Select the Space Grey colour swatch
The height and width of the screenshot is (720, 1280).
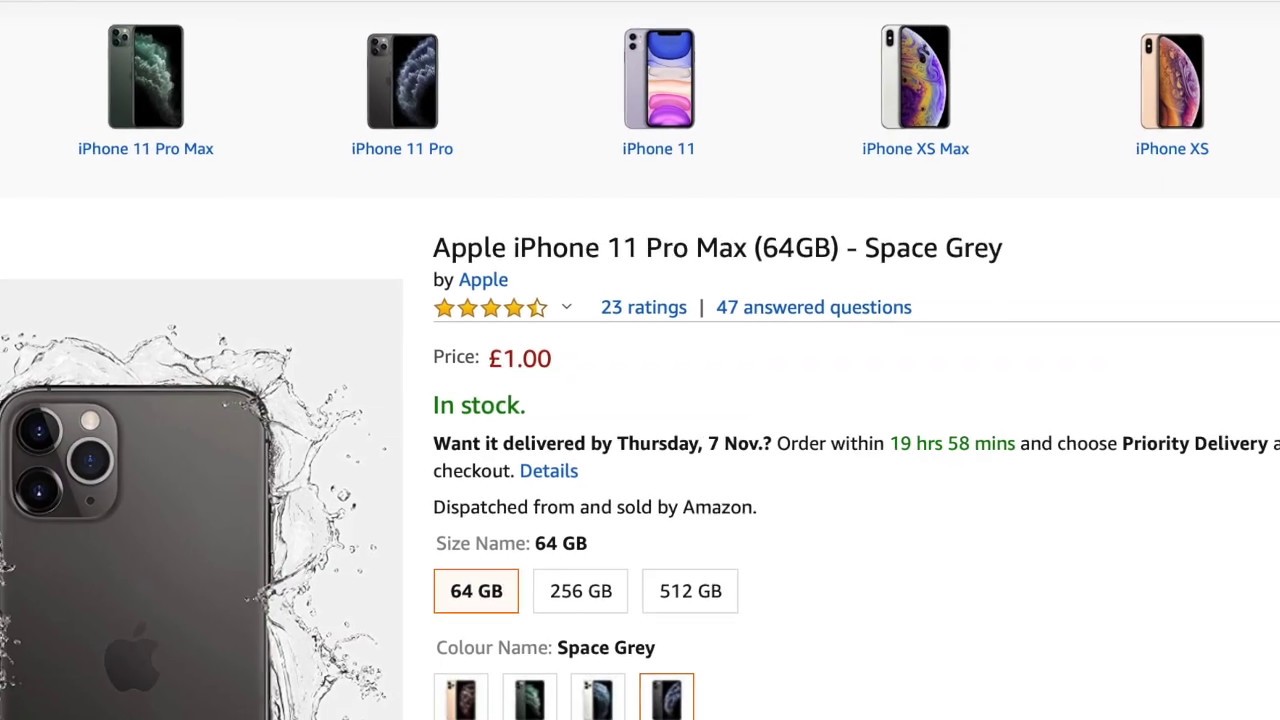coord(667,698)
